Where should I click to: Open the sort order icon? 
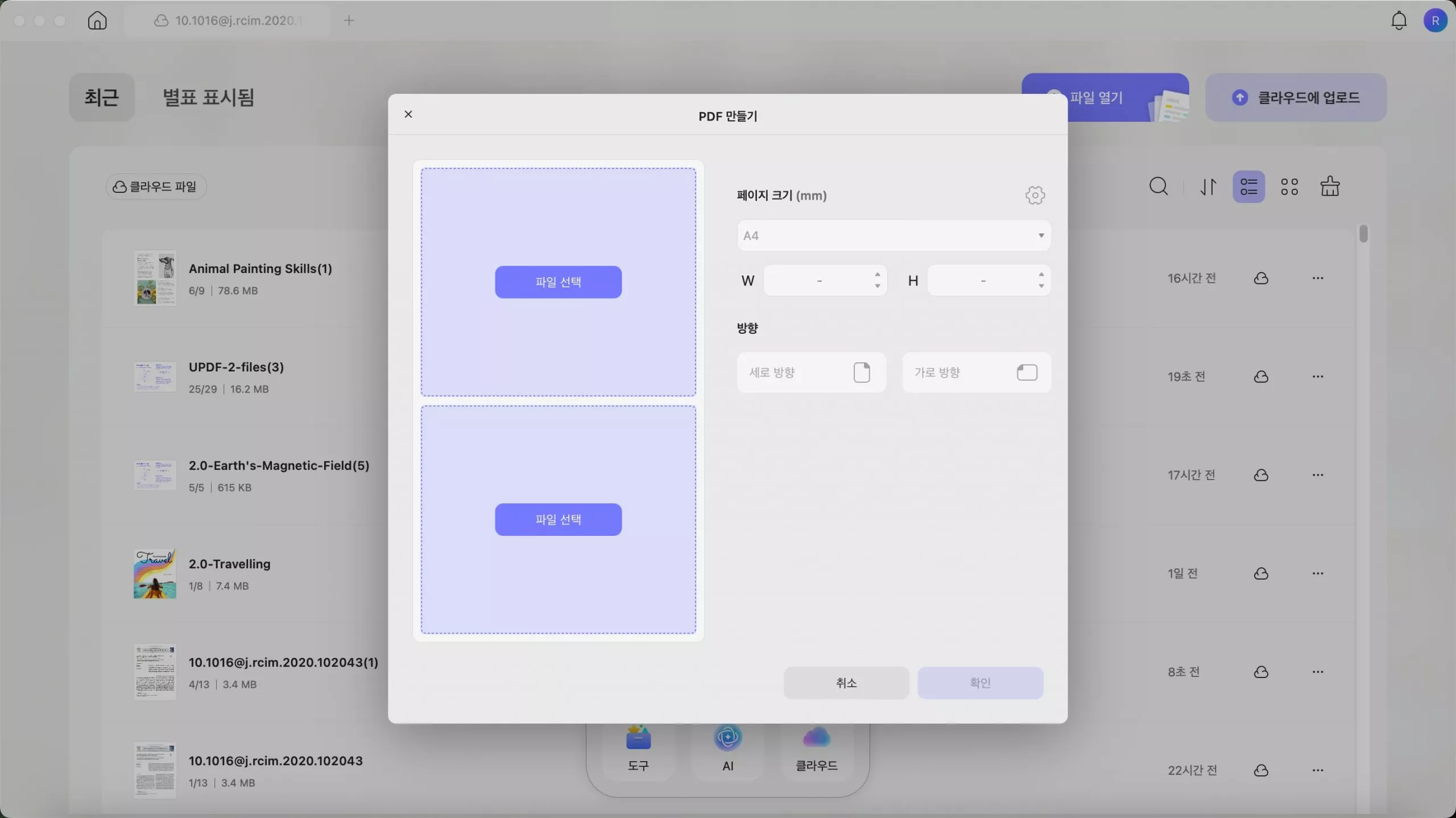tap(1208, 187)
